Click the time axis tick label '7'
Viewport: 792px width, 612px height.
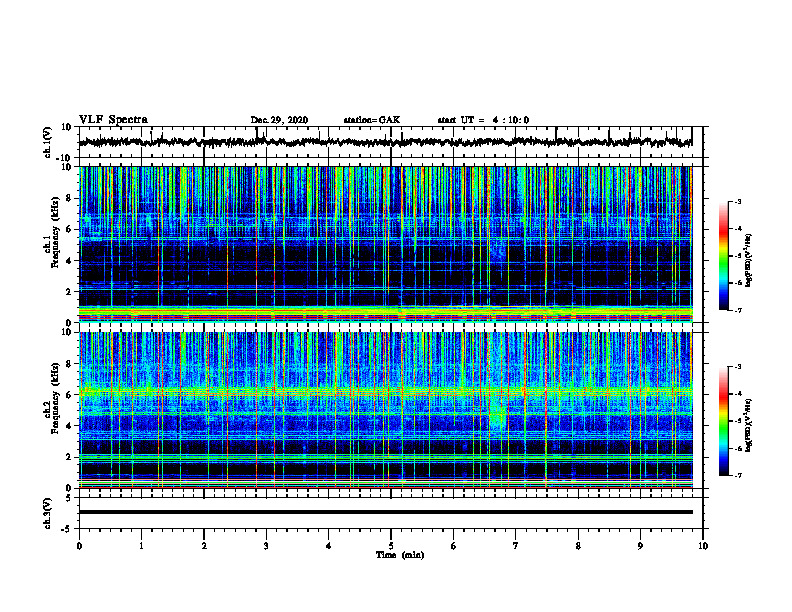tap(516, 546)
